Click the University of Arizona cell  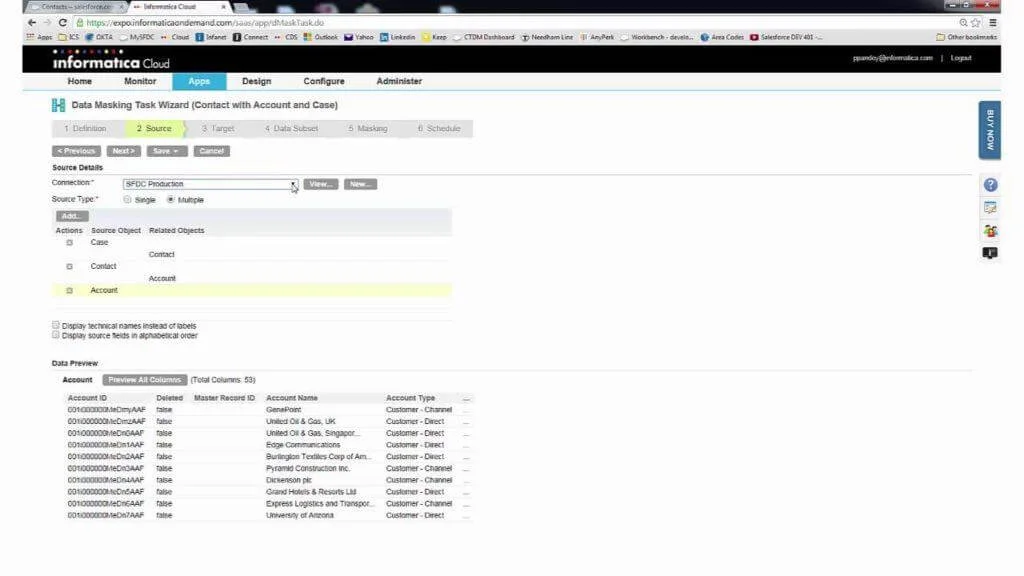click(x=300, y=515)
